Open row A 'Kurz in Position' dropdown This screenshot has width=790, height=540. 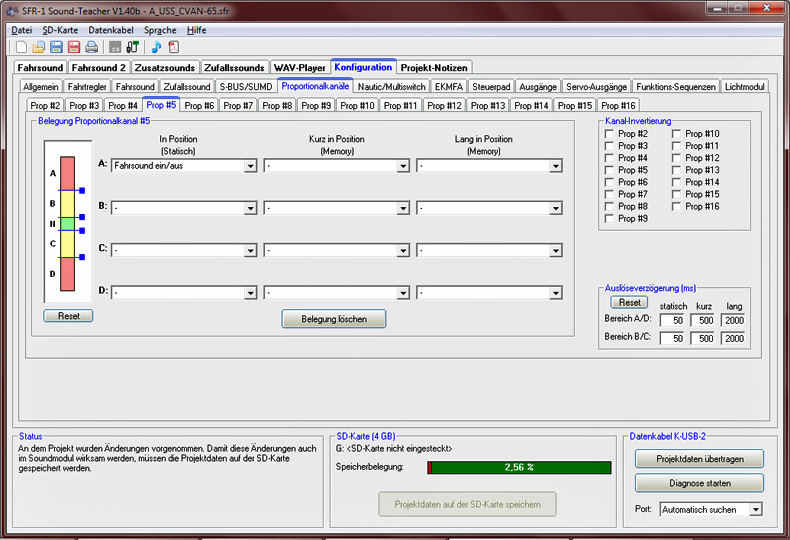pyautogui.click(x=337, y=166)
